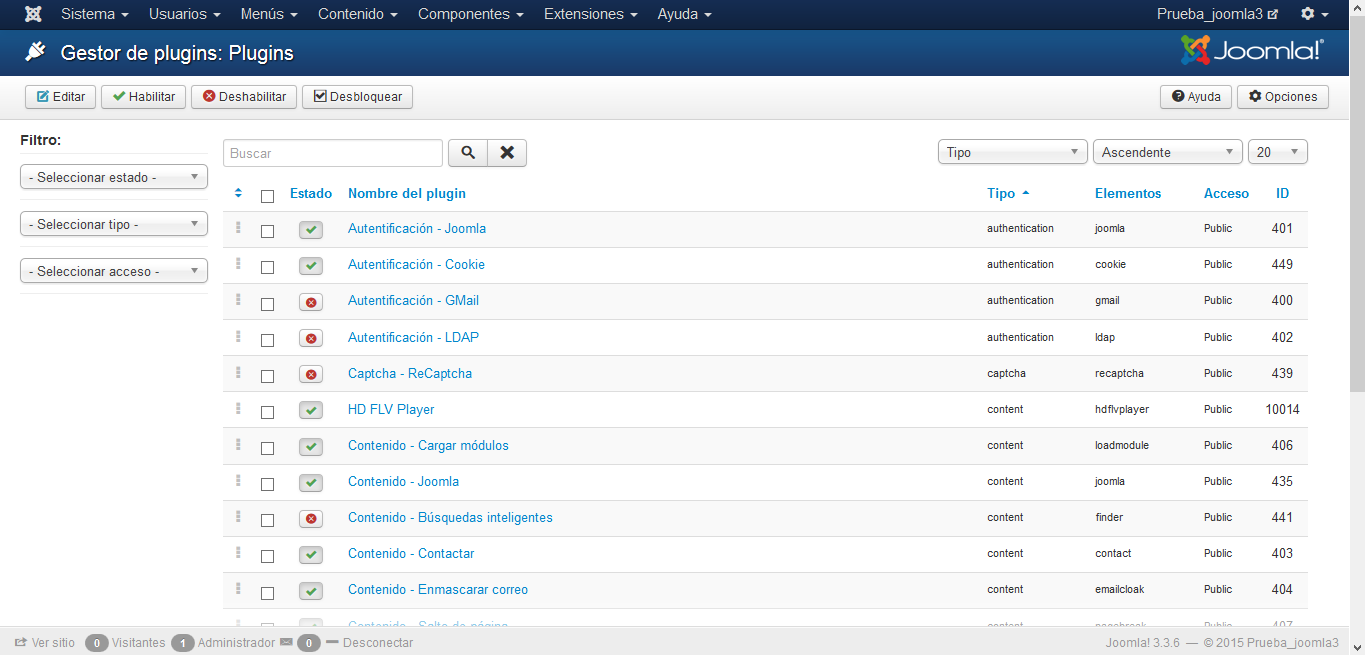
Task: Expand the Ascendente ordering dropdown
Action: click(1167, 152)
